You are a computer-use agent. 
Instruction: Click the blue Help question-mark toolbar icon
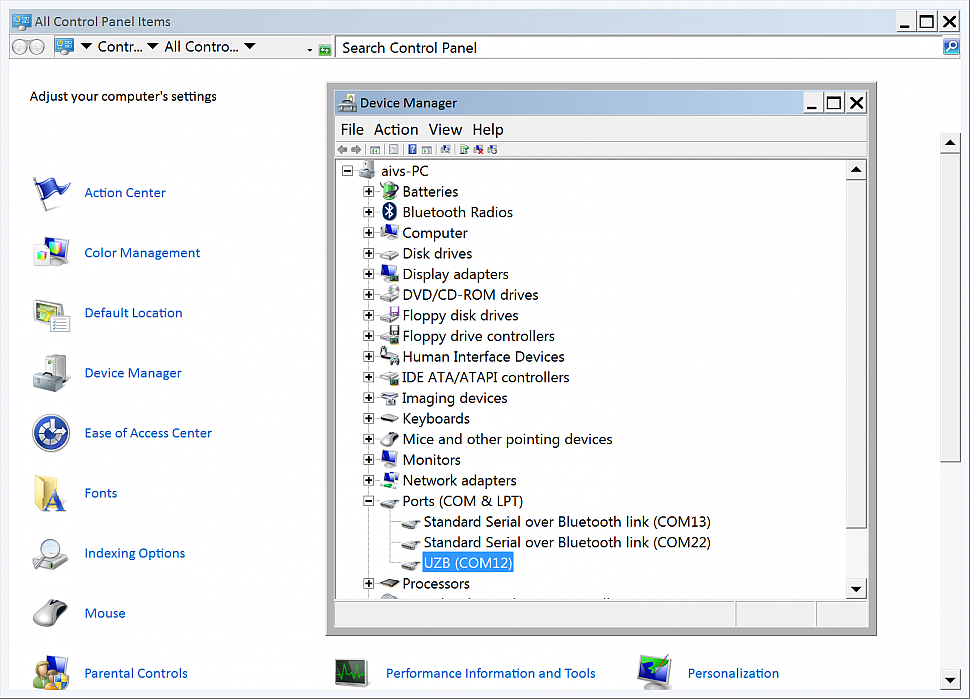point(413,150)
